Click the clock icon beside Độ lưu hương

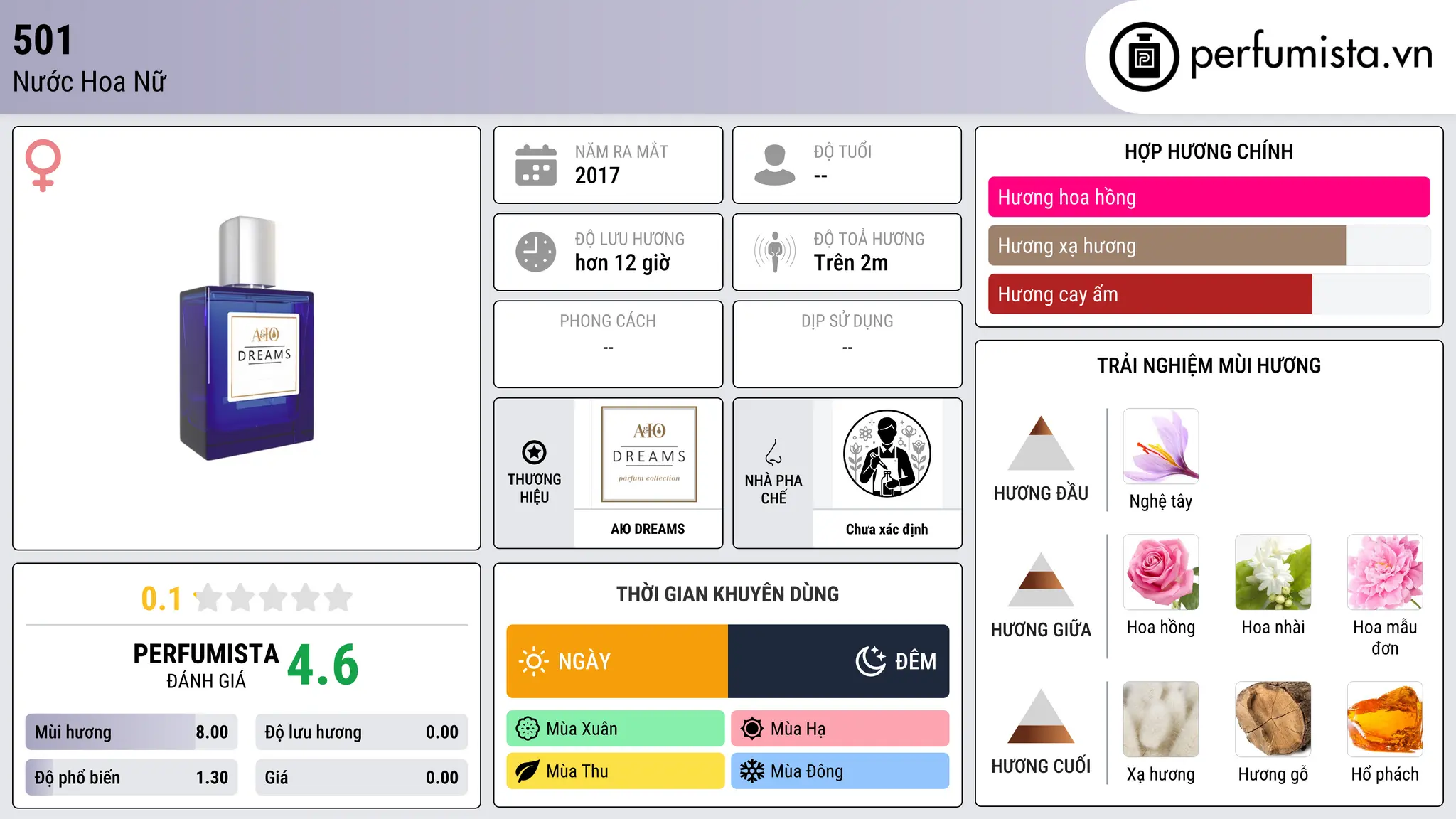tap(536, 252)
